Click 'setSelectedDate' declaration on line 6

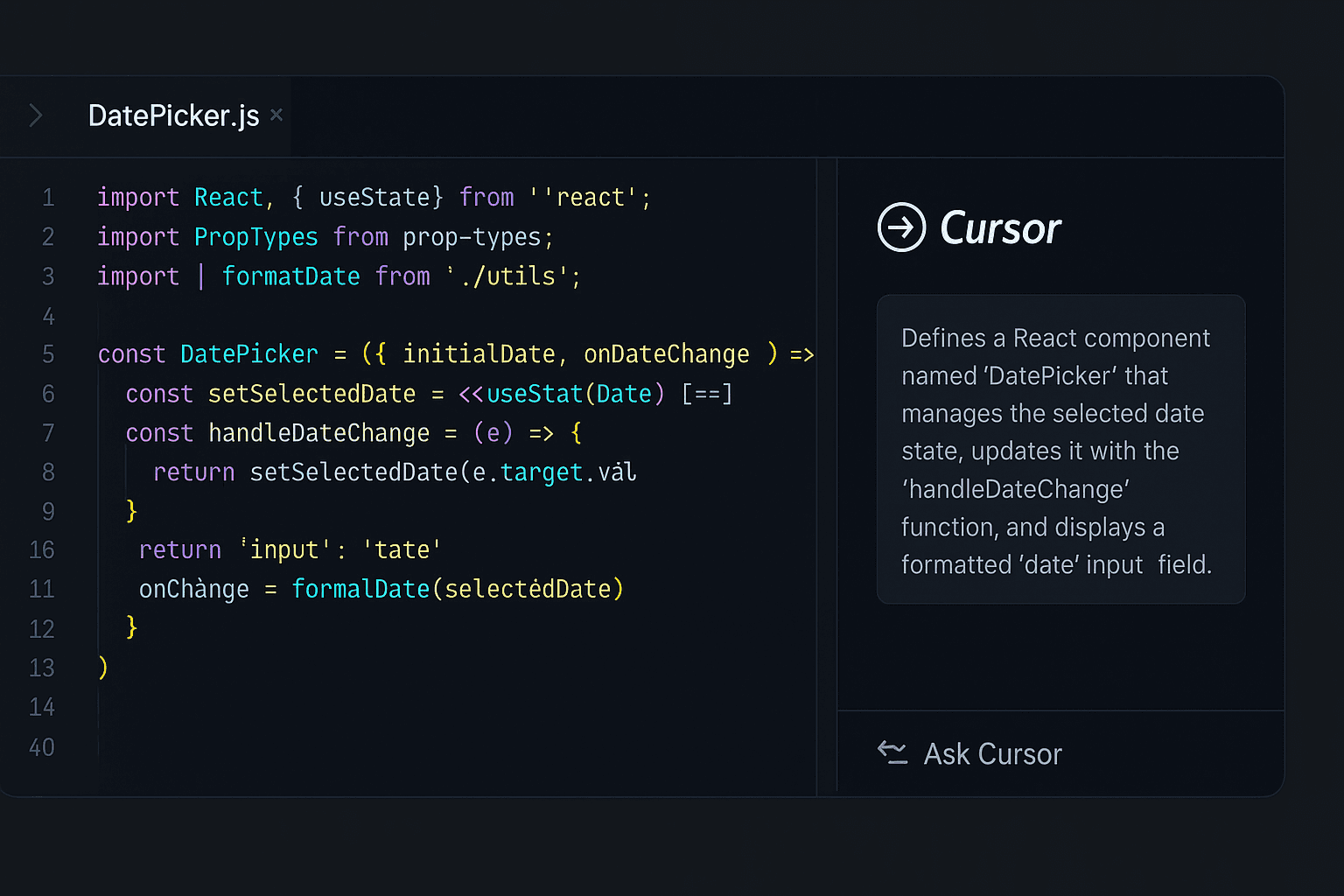click(312, 394)
